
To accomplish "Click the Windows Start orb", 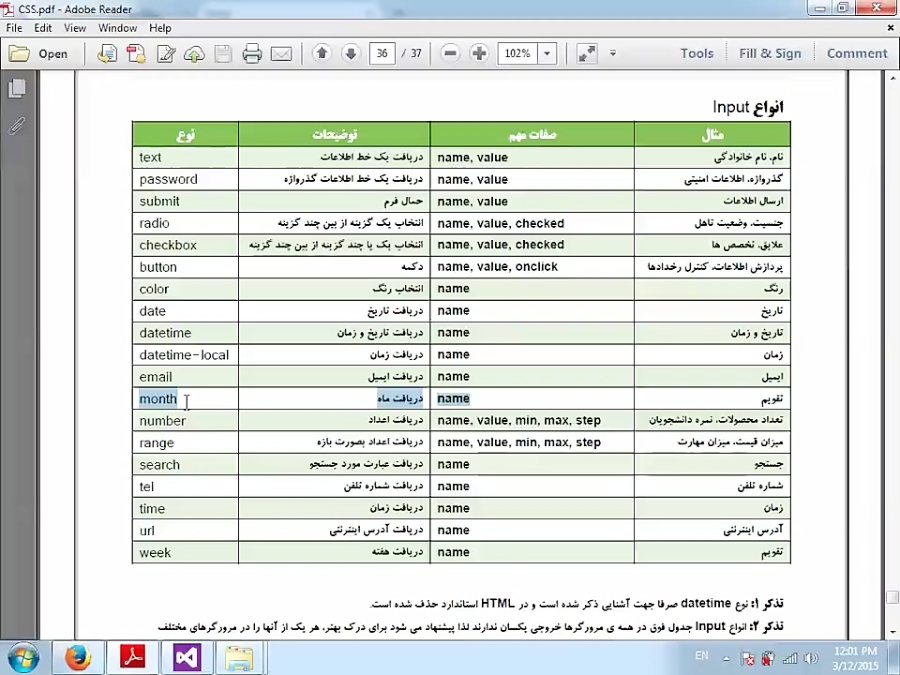I will click(x=23, y=658).
